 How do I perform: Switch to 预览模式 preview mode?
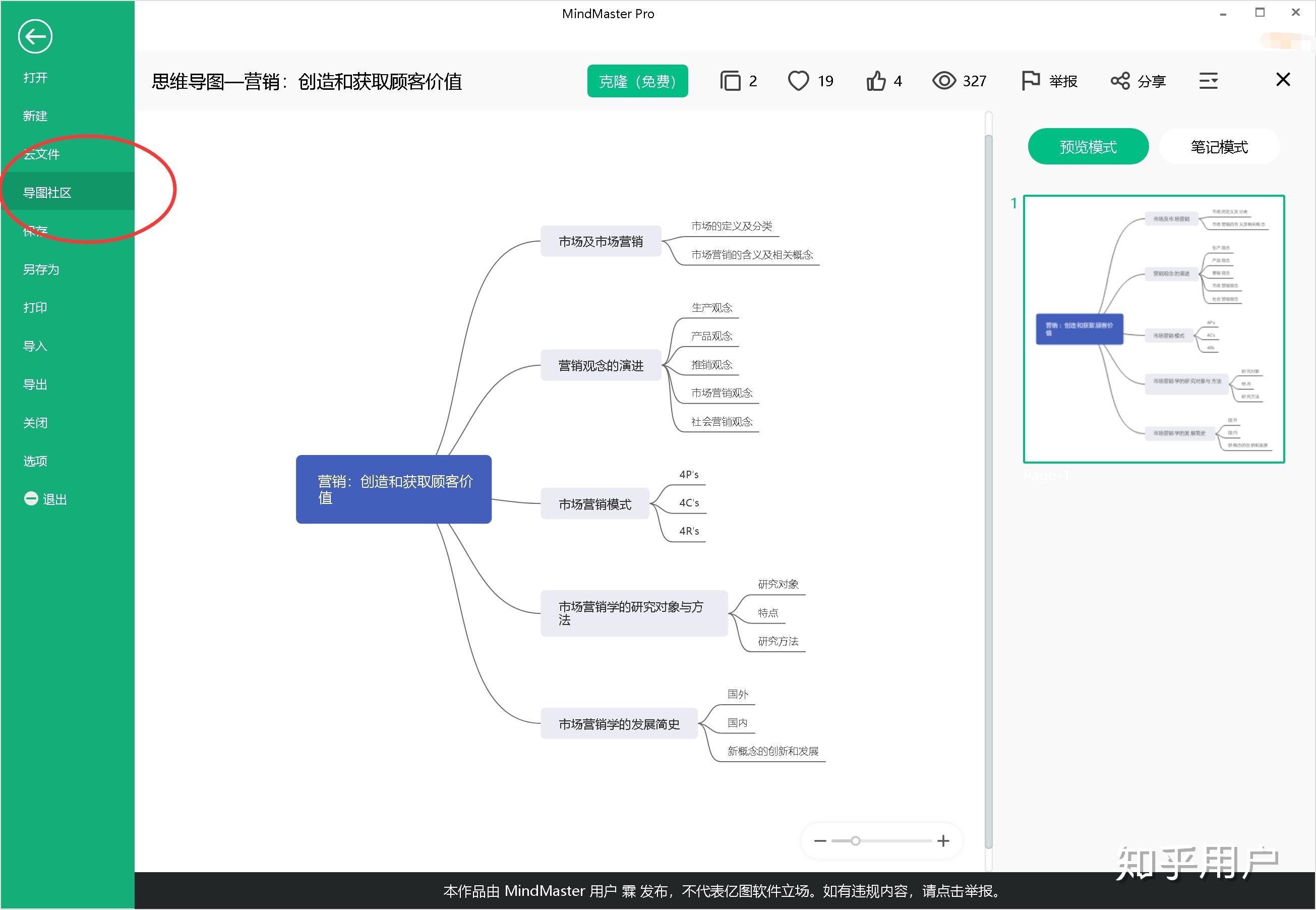click(1088, 146)
